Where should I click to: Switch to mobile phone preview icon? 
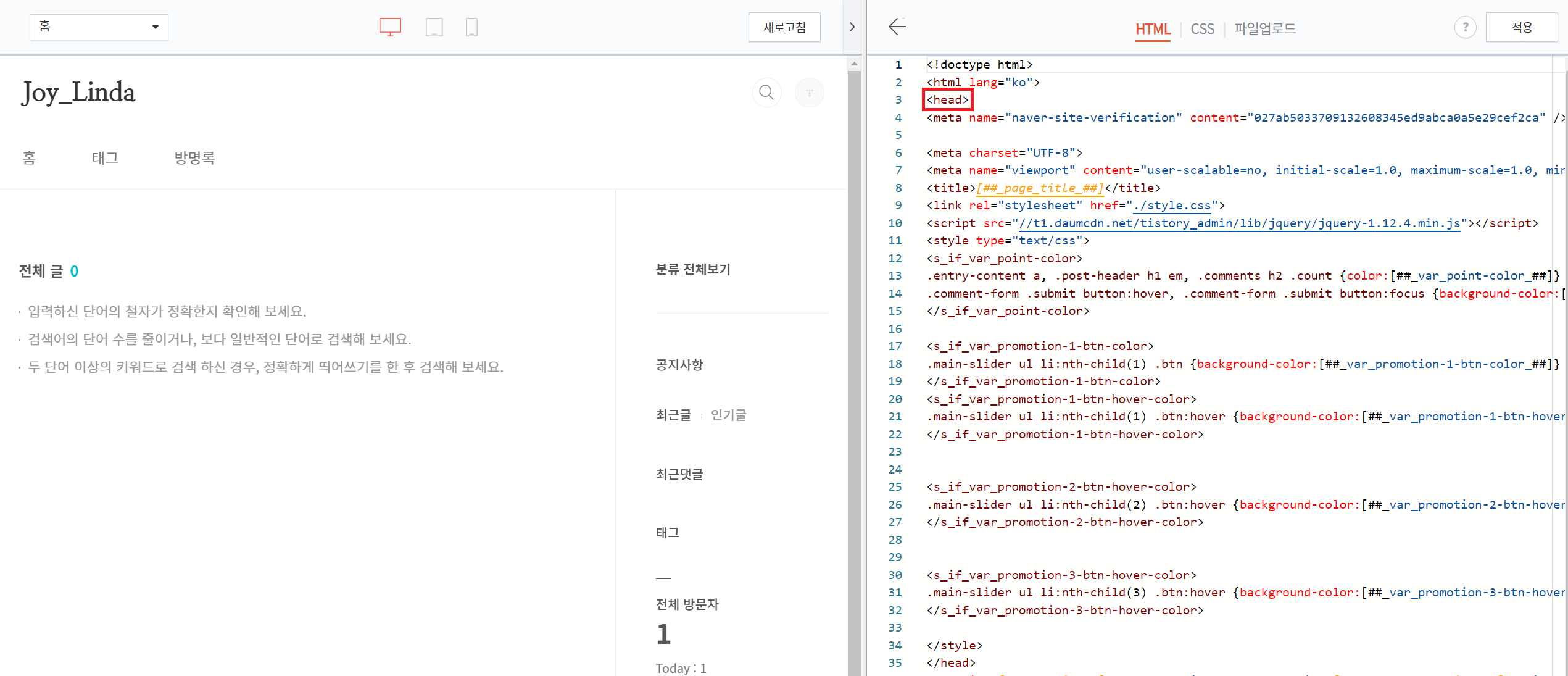coord(471,27)
